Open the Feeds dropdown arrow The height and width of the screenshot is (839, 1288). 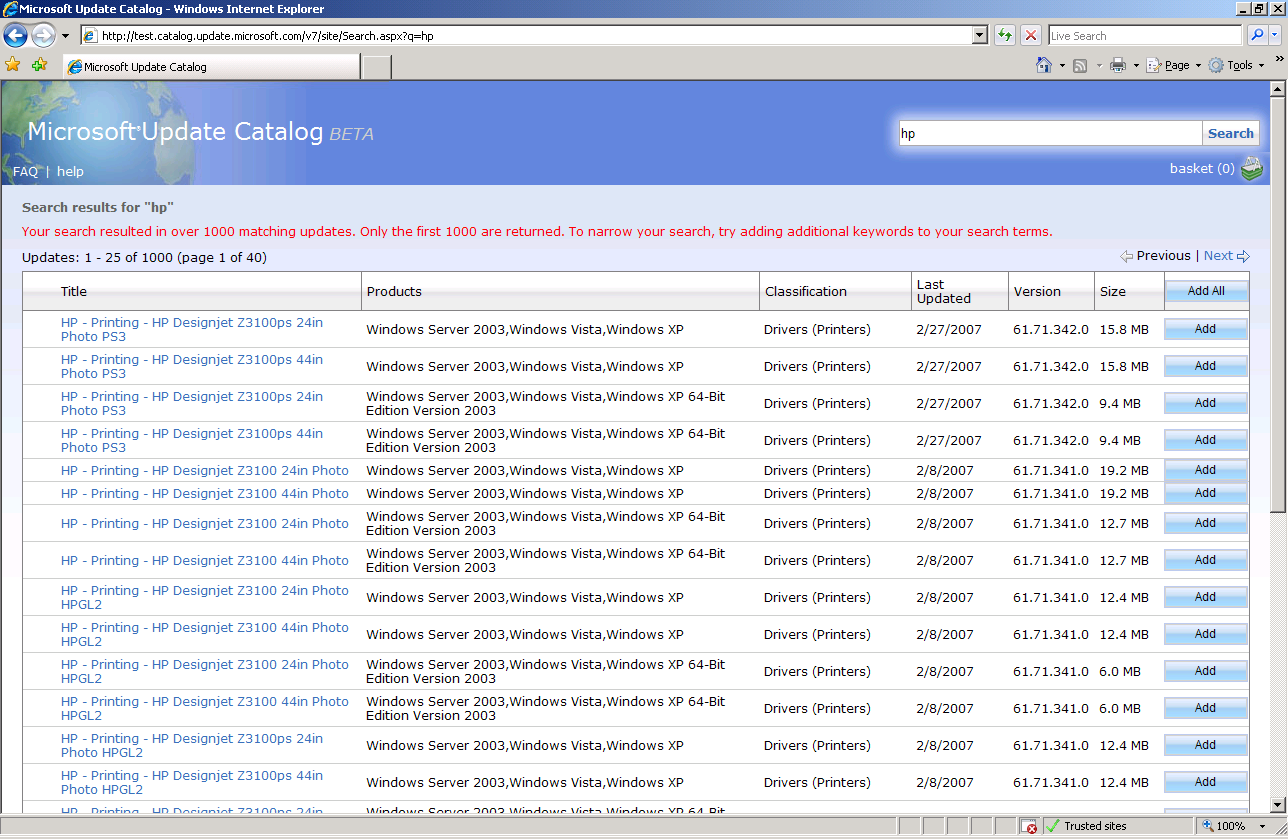point(1099,66)
